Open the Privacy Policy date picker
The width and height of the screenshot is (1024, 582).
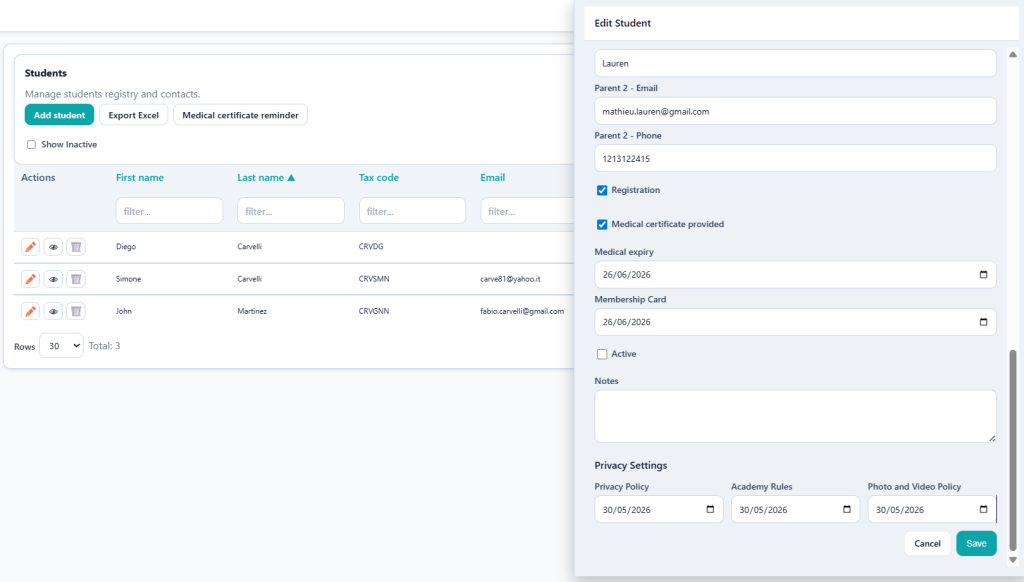tap(710, 509)
